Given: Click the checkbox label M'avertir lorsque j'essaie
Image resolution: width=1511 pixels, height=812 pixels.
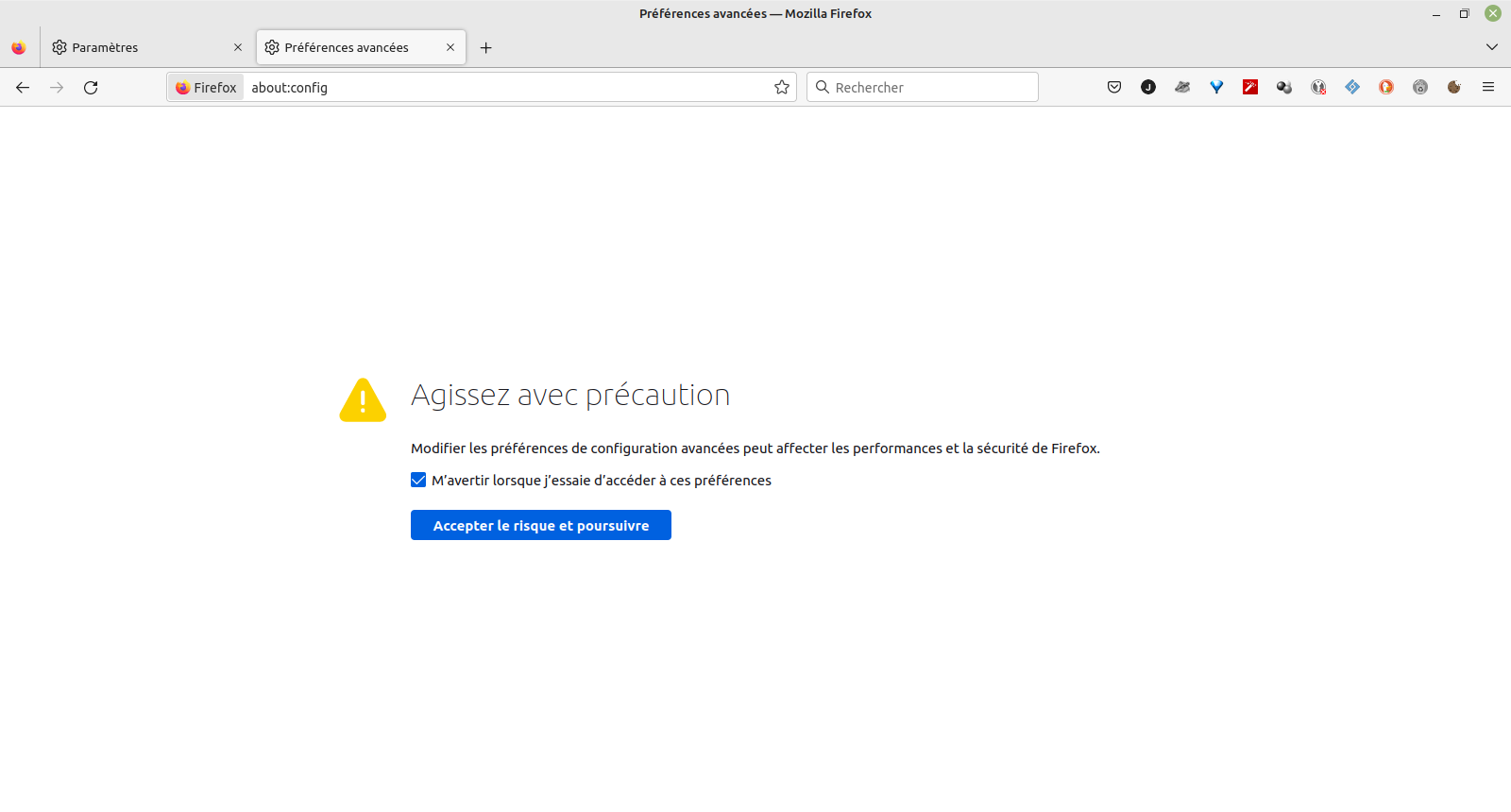Looking at the screenshot, I should (x=602, y=480).
